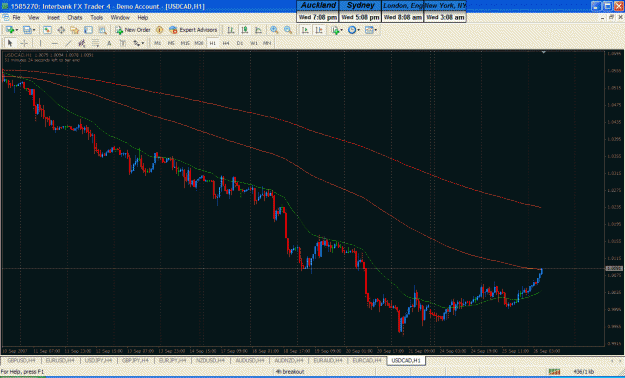This screenshot has height=378, width=625.
Task: Open the New Chart toolbar button
Action: 9,30
